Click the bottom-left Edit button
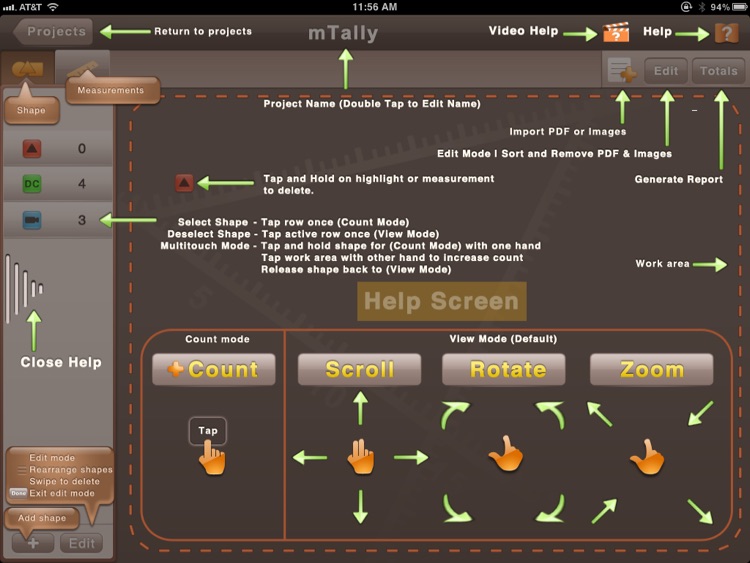The height and width of the screenshot is (563, 750). [82, 543]
